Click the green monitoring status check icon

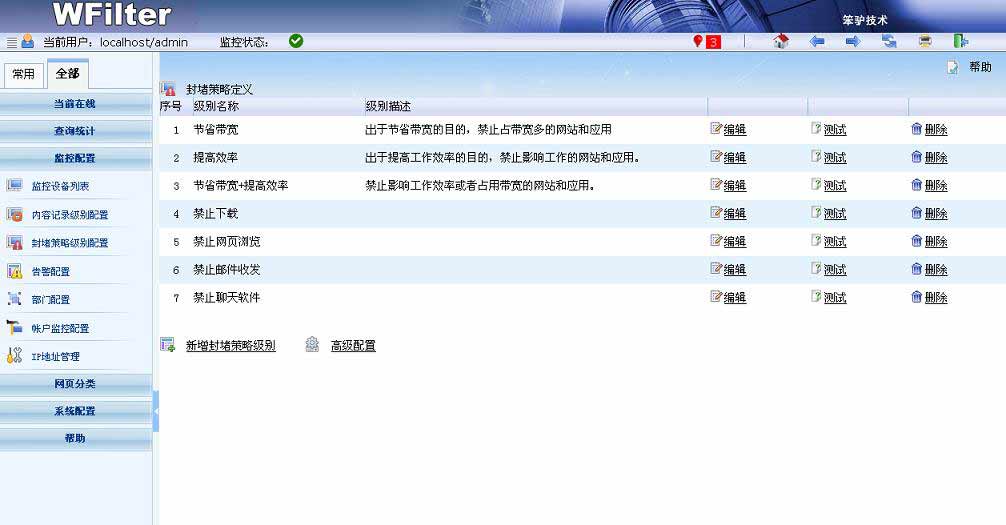click(x=296, y=41)
